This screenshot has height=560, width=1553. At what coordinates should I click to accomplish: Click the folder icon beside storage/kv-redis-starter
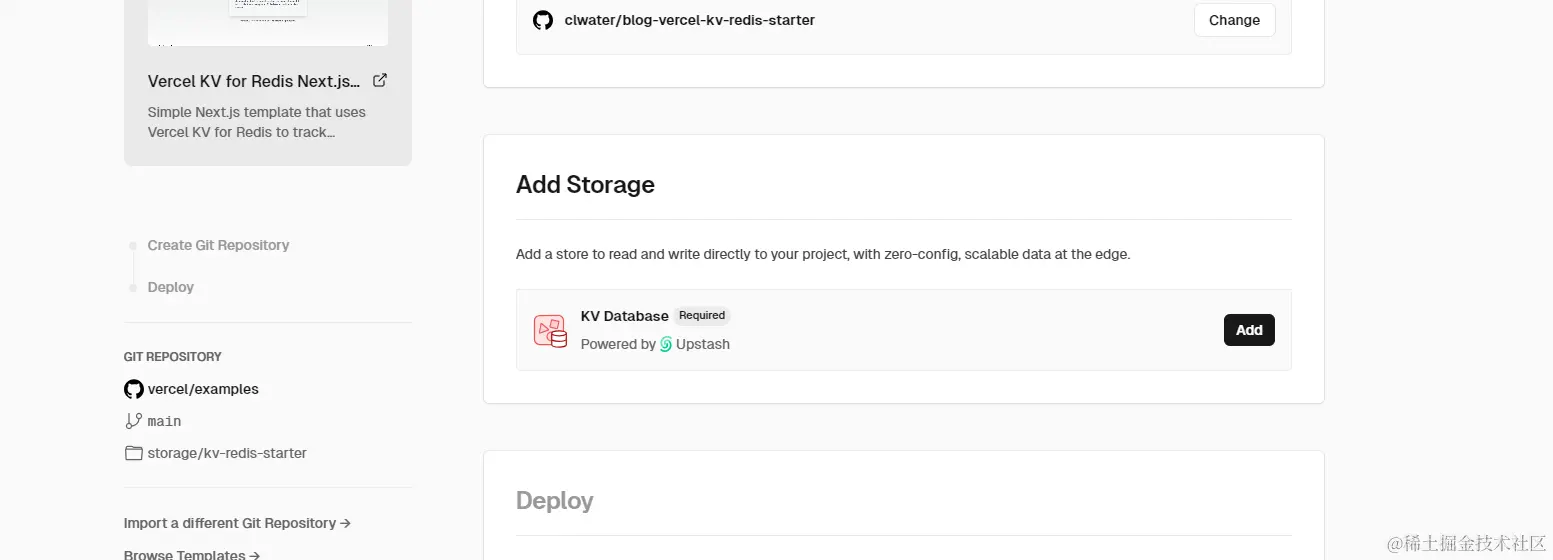point(133,453)
